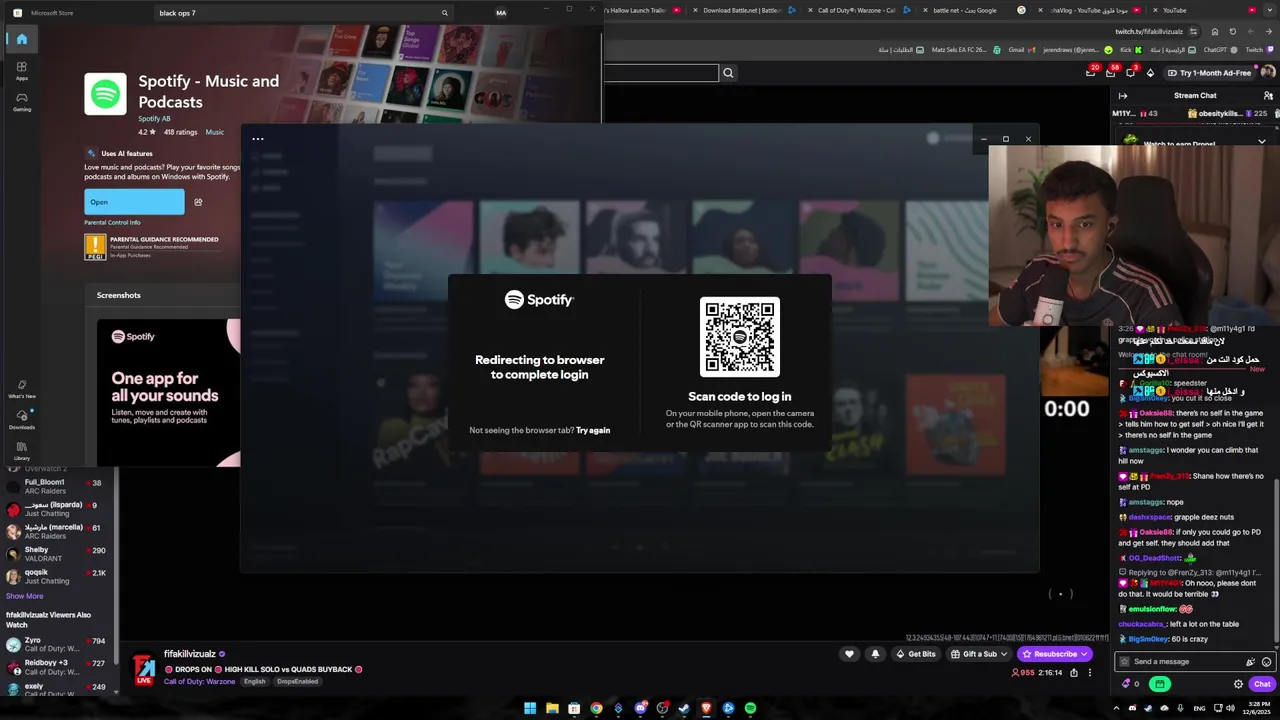The image size is (1280, 720).
Task: Open Spotify from the taskbar
Action: [750, 708]
